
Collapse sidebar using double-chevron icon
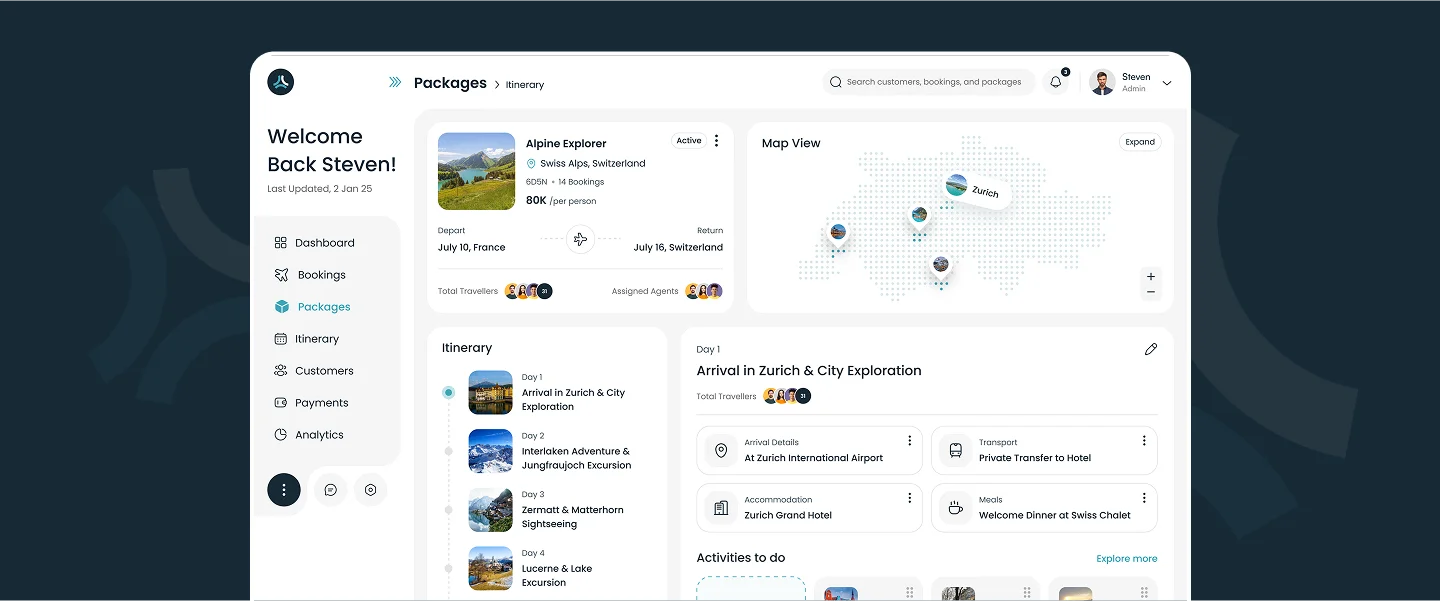coord(395,83)
